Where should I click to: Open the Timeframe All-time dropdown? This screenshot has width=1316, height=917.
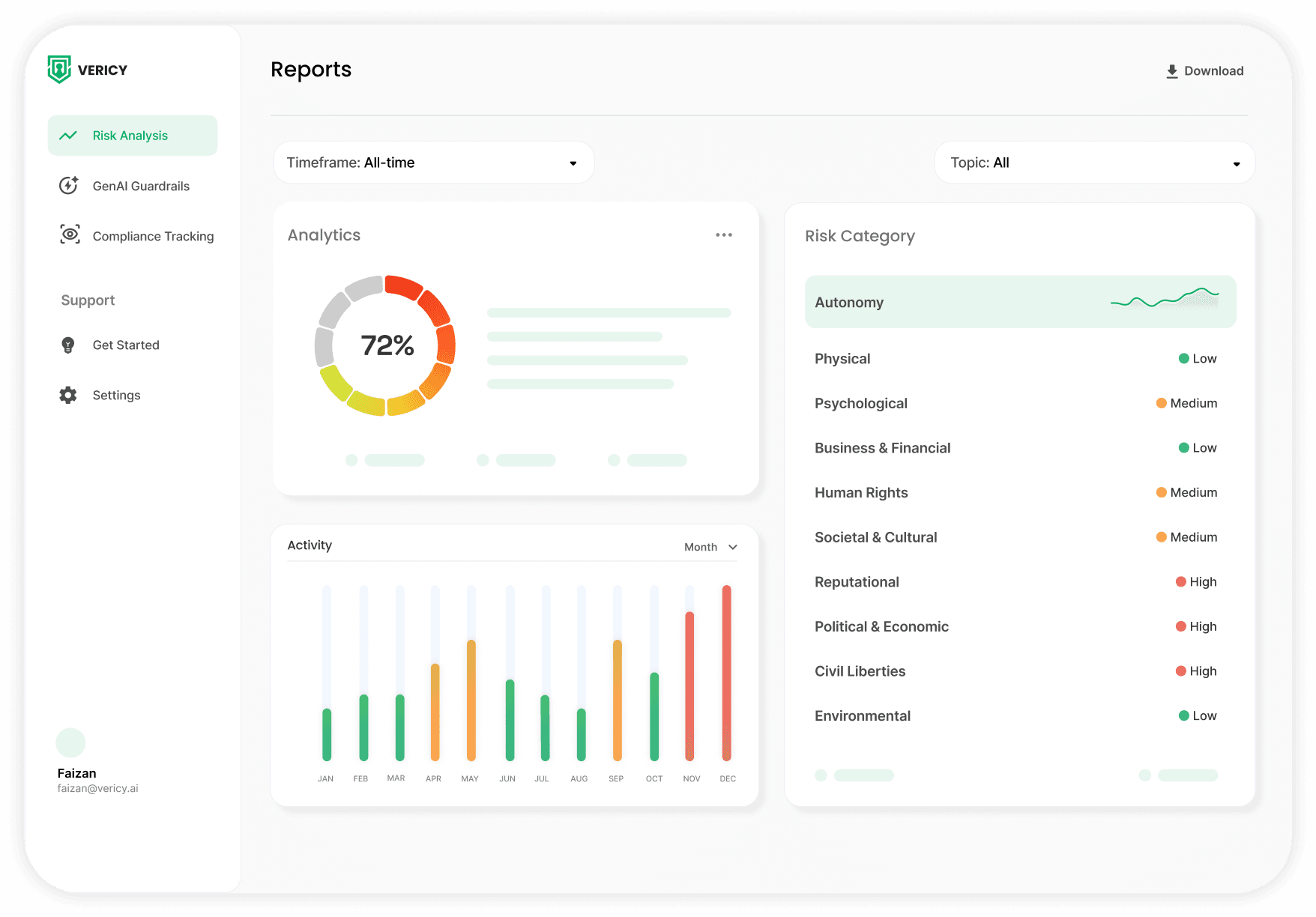coord(433,163)
